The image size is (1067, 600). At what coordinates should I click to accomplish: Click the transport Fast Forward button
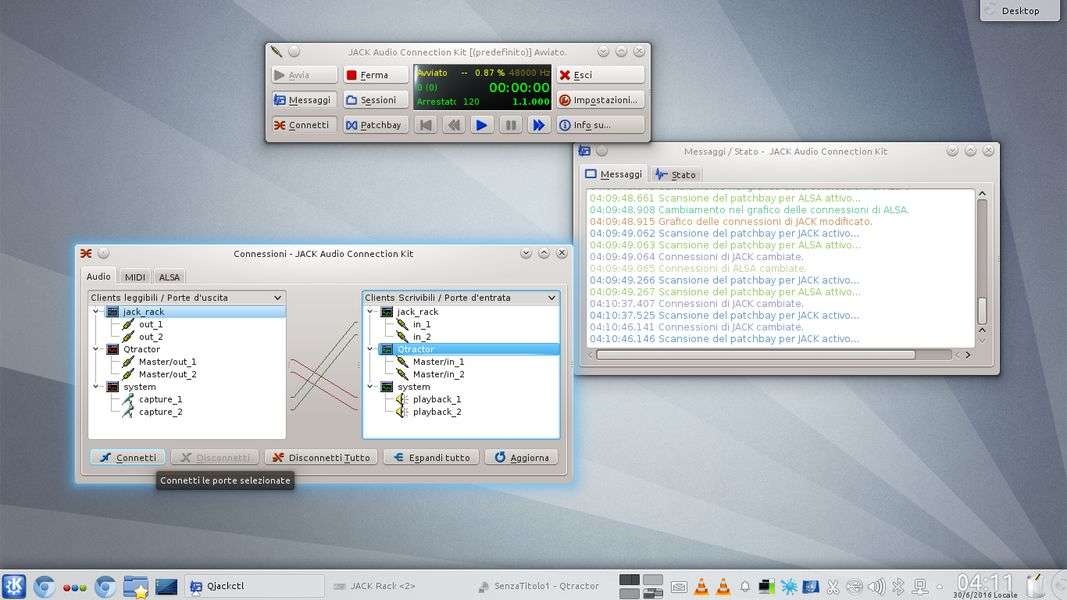pos(539,125)
